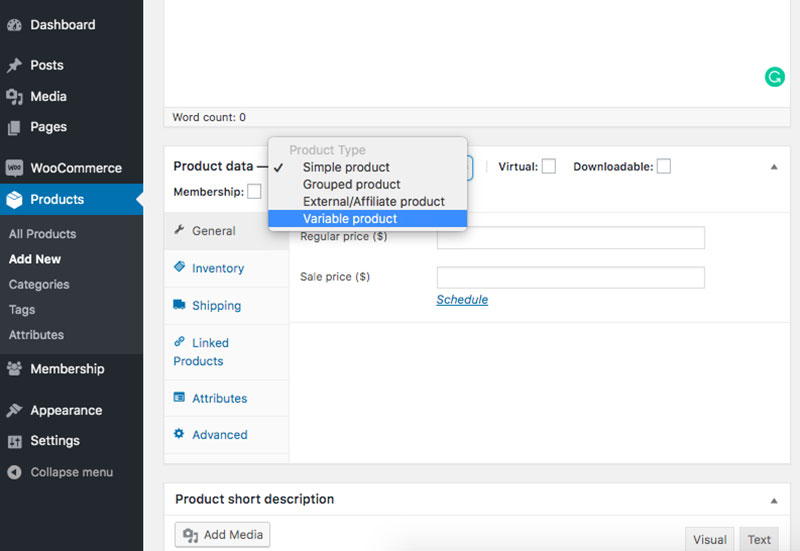Click the Regular price input field
The width and height of the screenshot is (800, 551).
pyautogui.click(x=571, y=238)
